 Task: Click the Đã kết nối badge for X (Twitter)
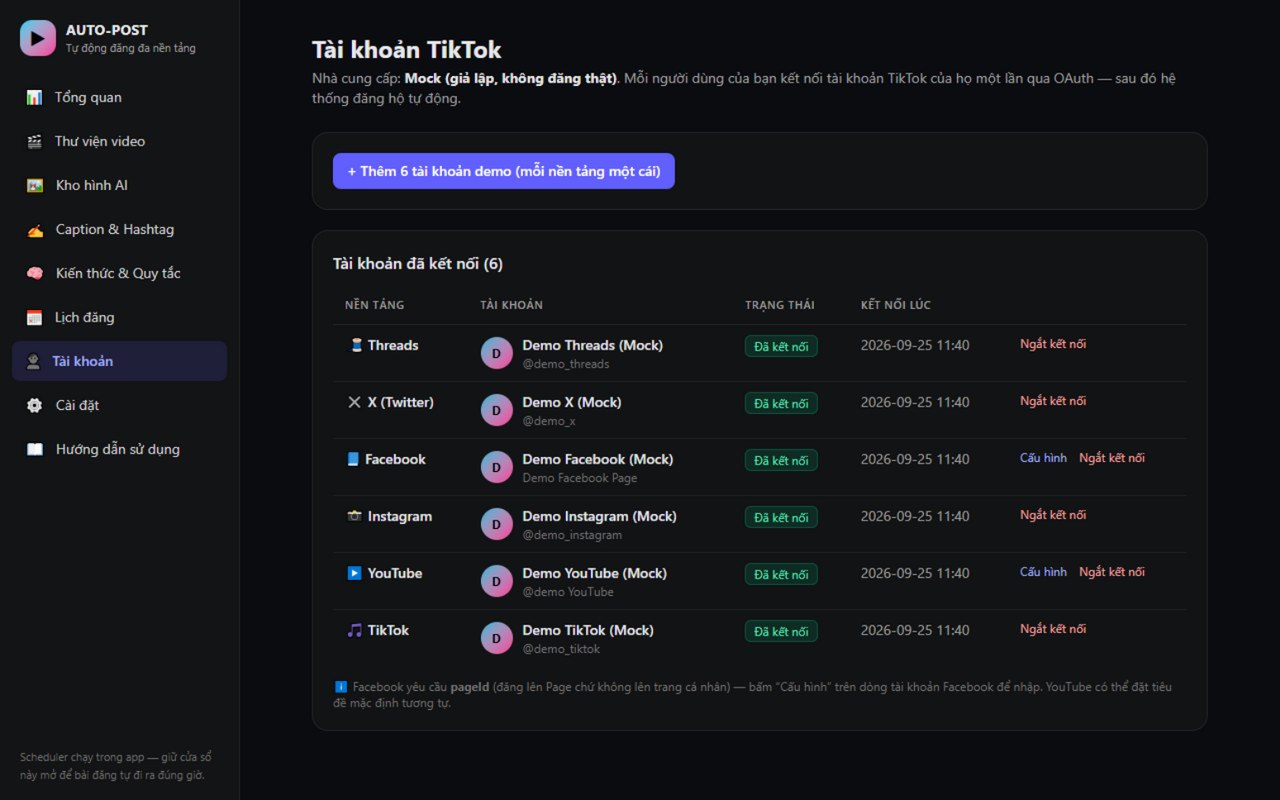[x=781, y=403]
